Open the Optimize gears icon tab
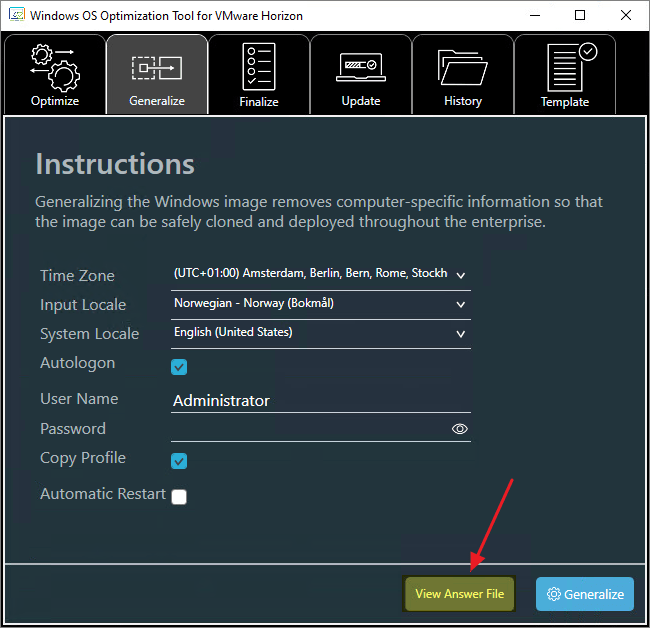Image resolution: width=650 pixels, height=628 pixels. tap(55, 67)
